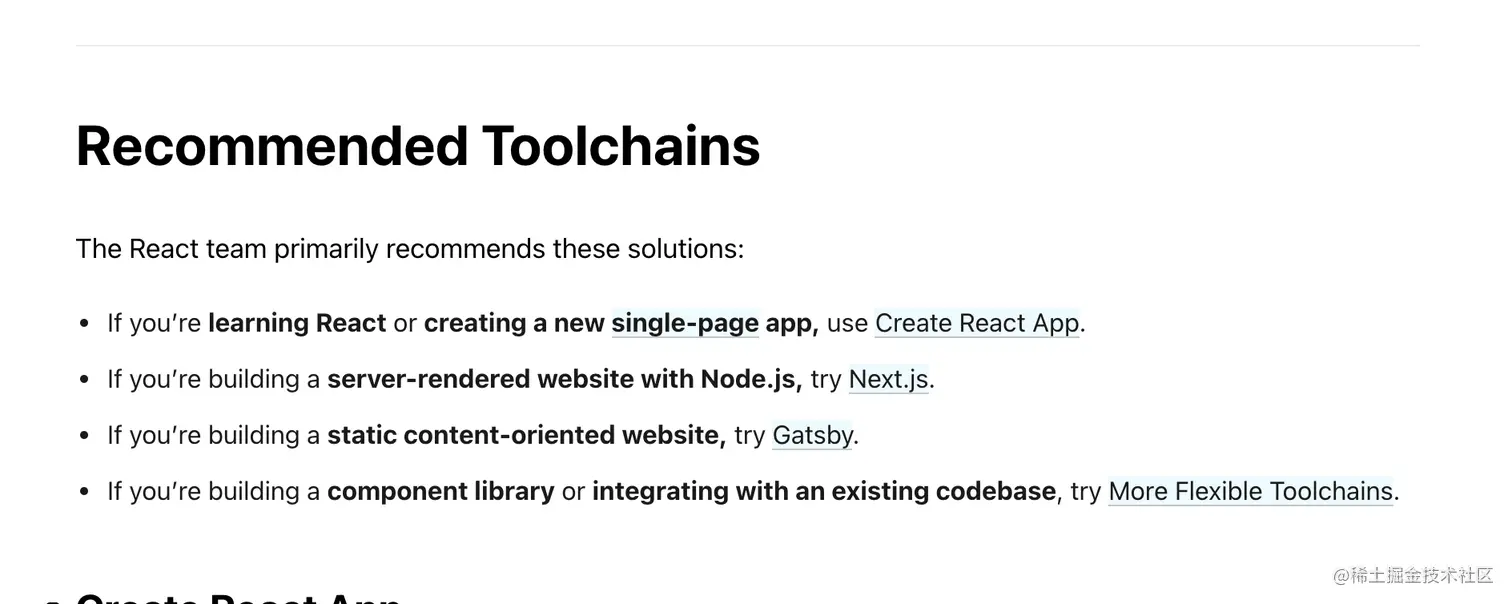Click the cut-off heading at the page bottom

point(238,597)
